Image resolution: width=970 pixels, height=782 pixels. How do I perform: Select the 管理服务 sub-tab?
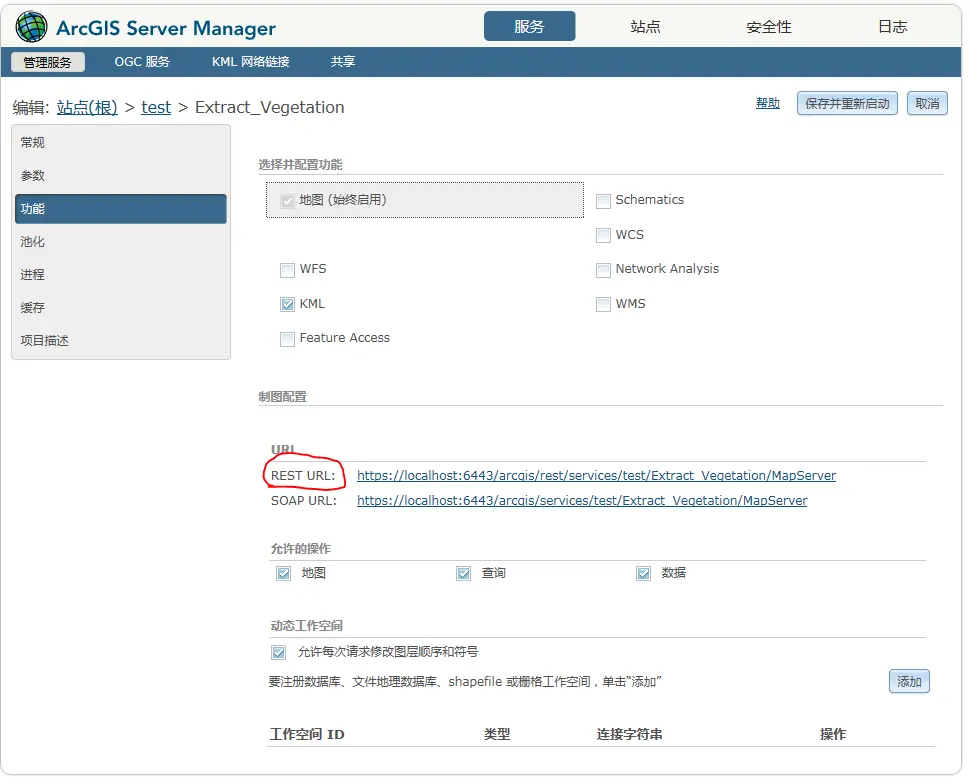[48, 62]
